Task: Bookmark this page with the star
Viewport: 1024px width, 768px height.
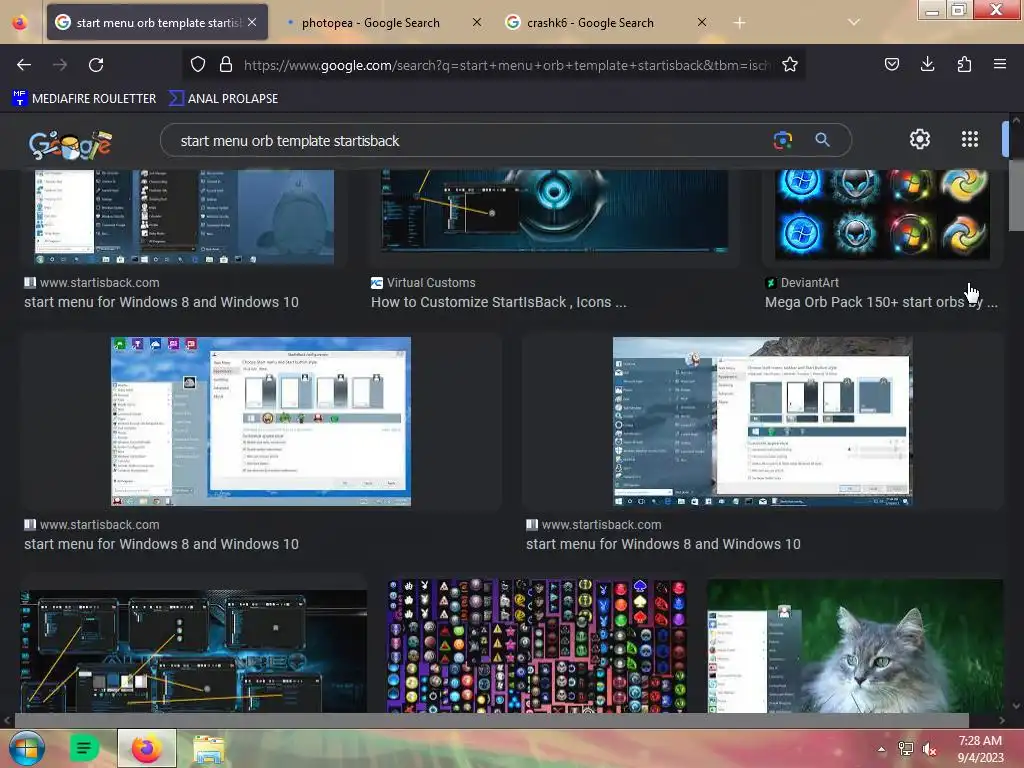Action: tap(790, 64)
